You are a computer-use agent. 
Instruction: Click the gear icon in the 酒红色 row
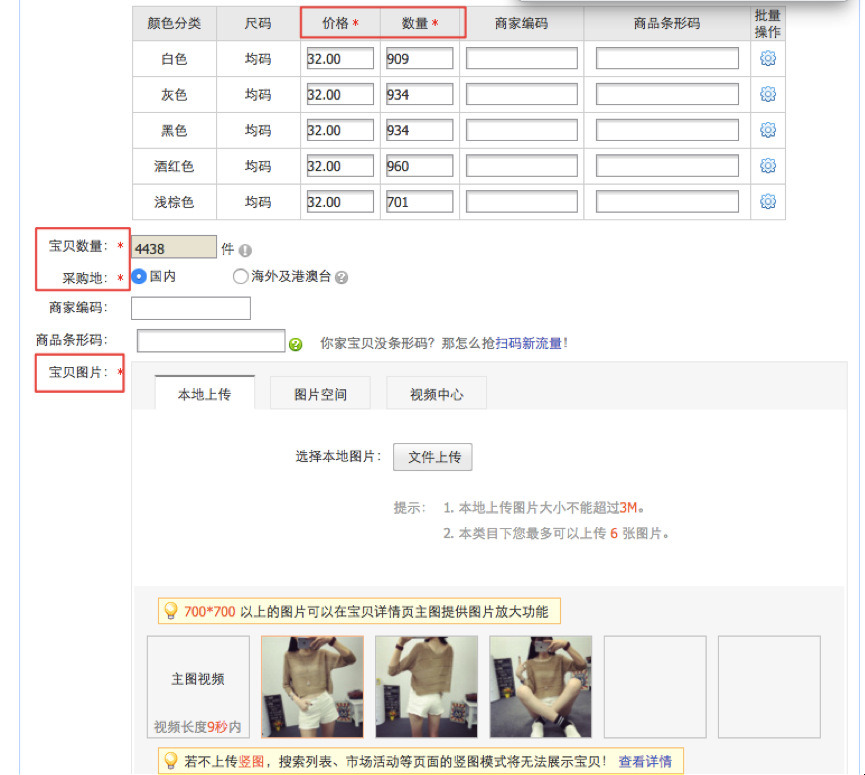(768, 166)
